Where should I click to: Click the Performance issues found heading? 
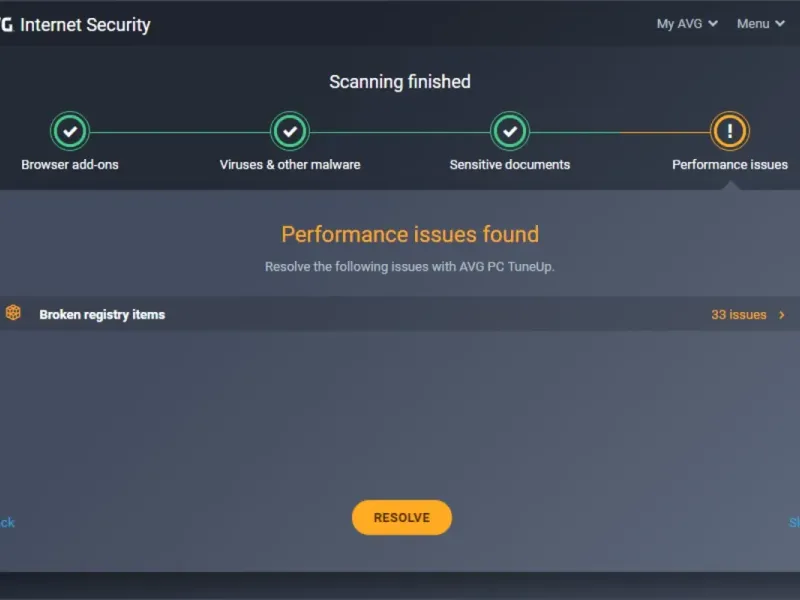point(410,234)
